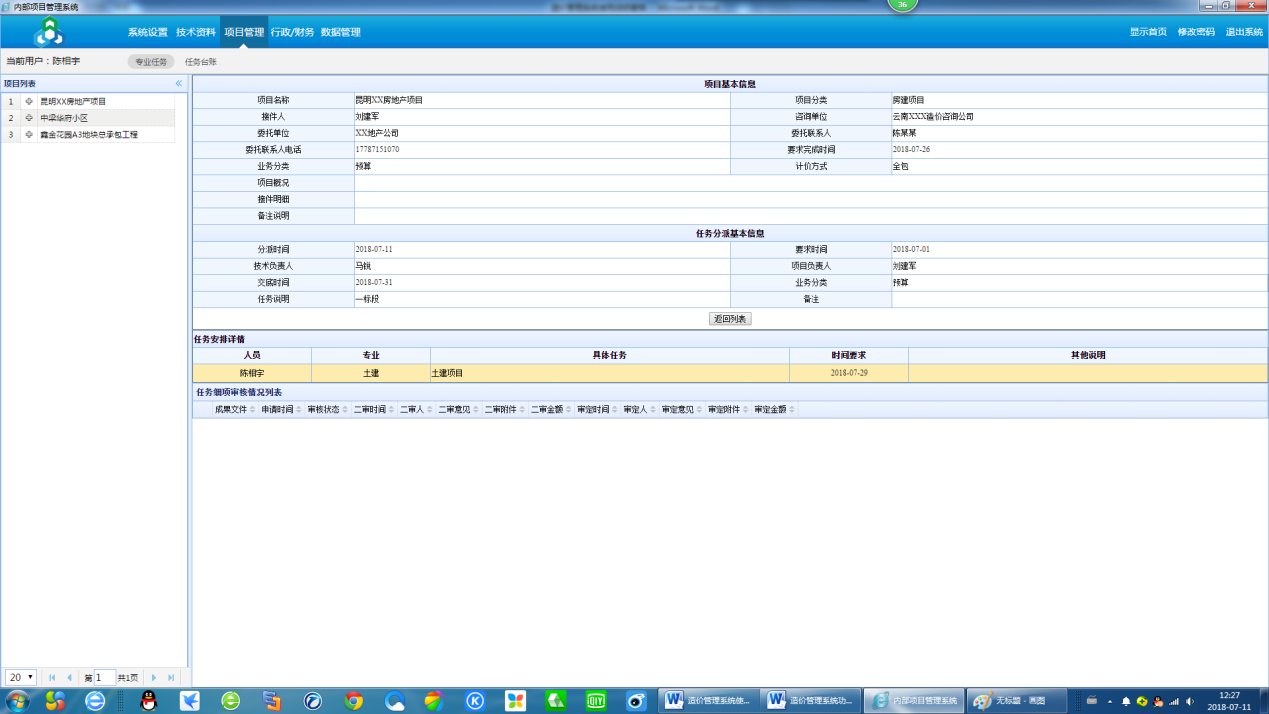Image resolution: width=1269 pixels, height=714 pixels.
Task: Open the 行政/财务 menu
Action: (292, 32)
